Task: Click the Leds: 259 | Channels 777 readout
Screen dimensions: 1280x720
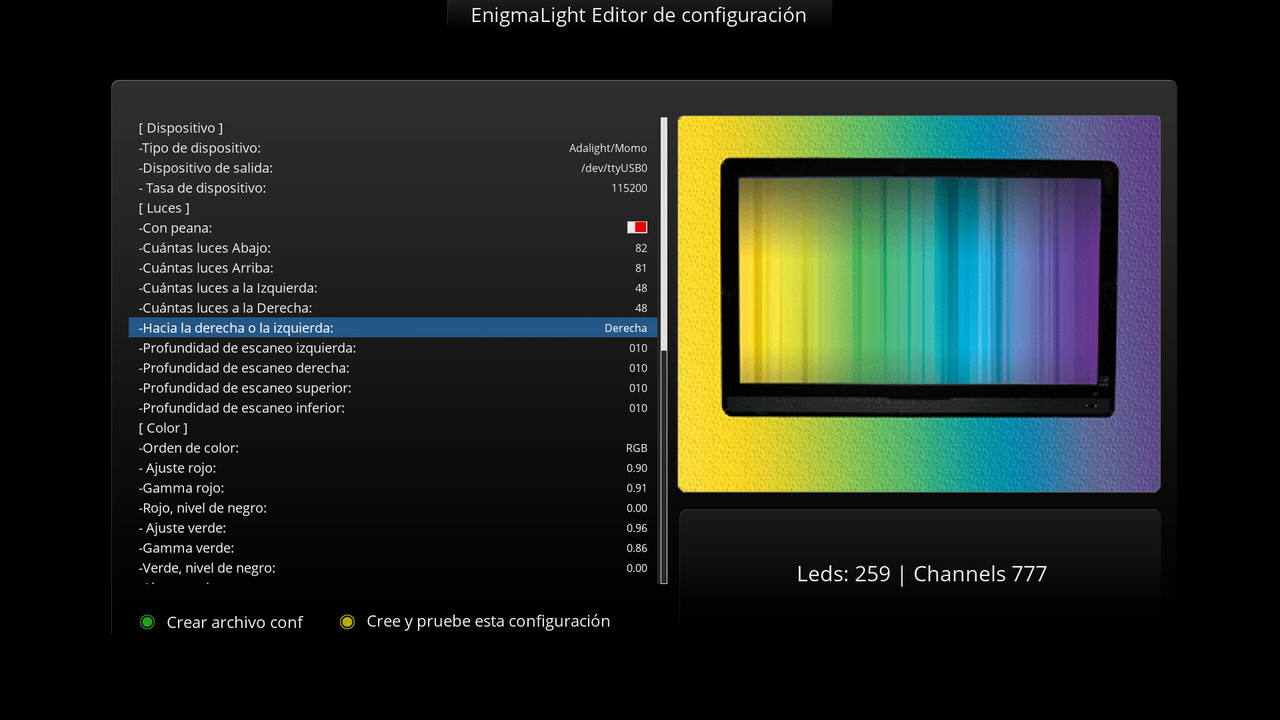Action: pyautogui.click(x=922, y=574)
